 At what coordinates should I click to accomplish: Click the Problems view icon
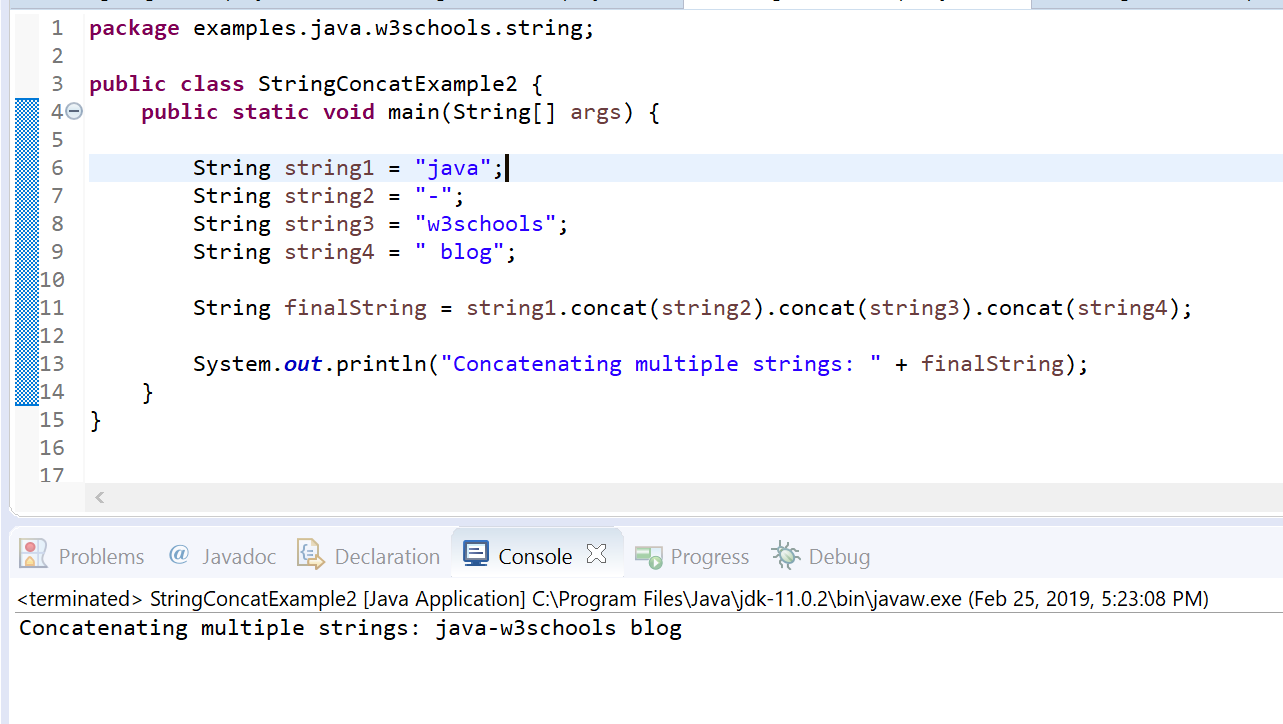[31, 555]
